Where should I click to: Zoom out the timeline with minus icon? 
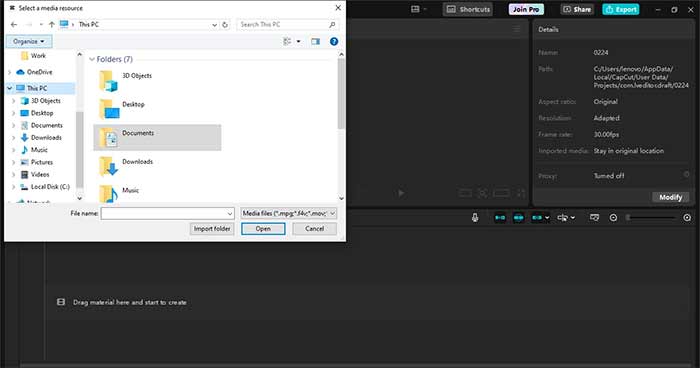click(613, 217)
